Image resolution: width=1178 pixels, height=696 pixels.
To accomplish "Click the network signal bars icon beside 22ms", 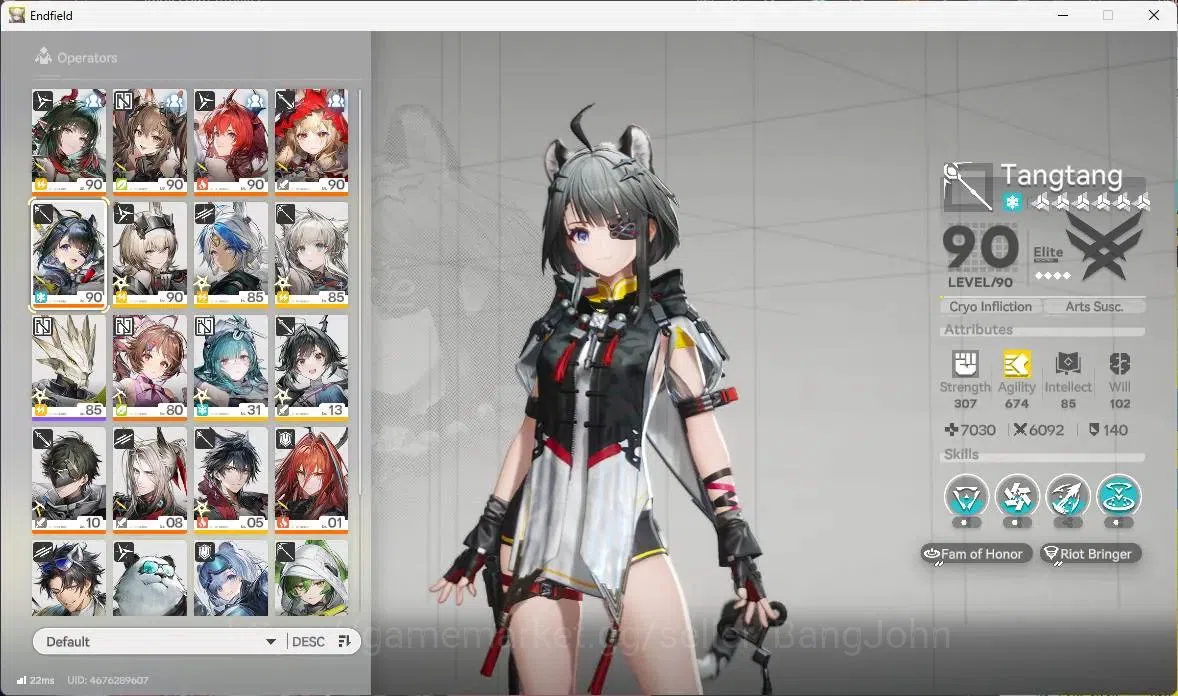I will pos(21,679).
